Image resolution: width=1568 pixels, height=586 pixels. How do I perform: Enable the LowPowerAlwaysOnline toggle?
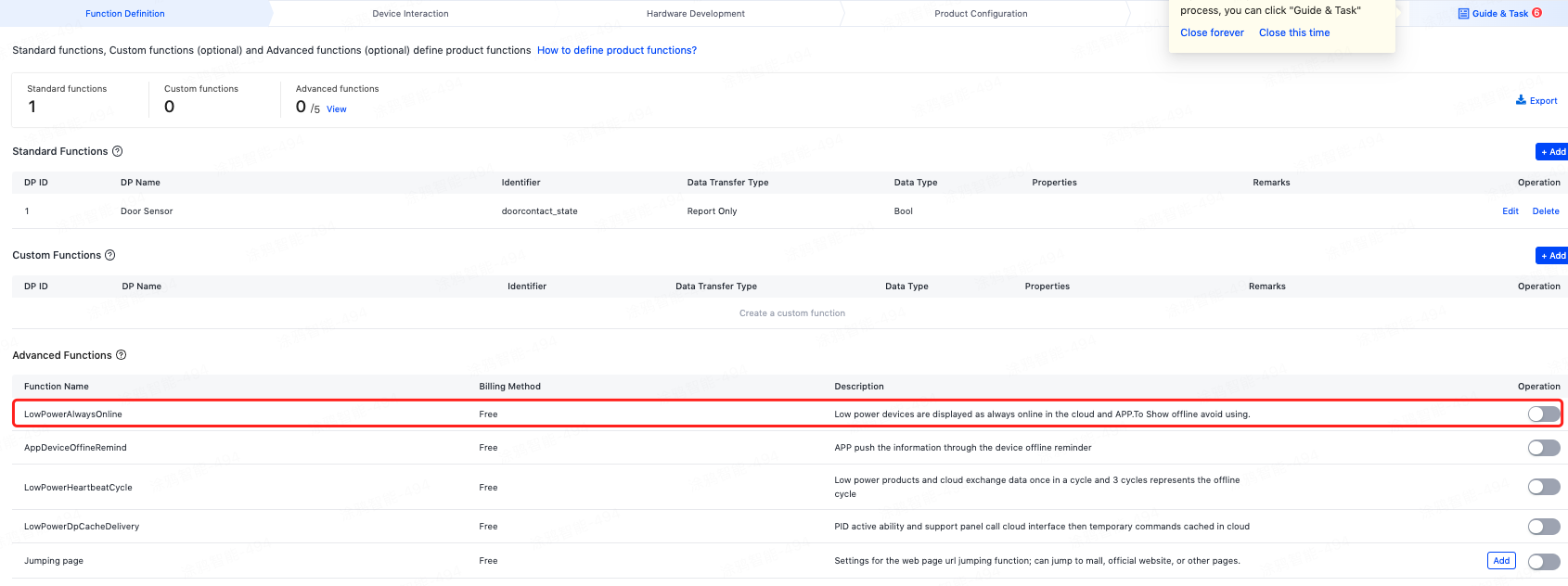coord(1543,414)
